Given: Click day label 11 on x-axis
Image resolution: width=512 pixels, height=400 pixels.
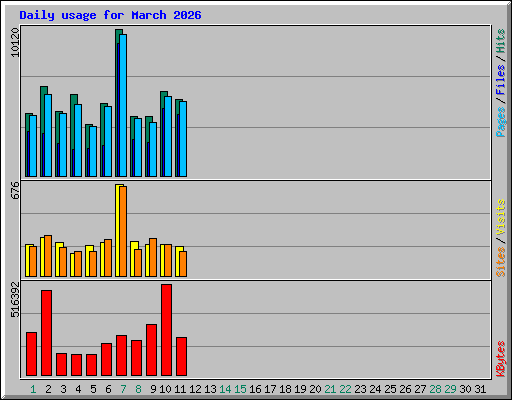Looking at the screenshot, I should click(x=180, y=389).
